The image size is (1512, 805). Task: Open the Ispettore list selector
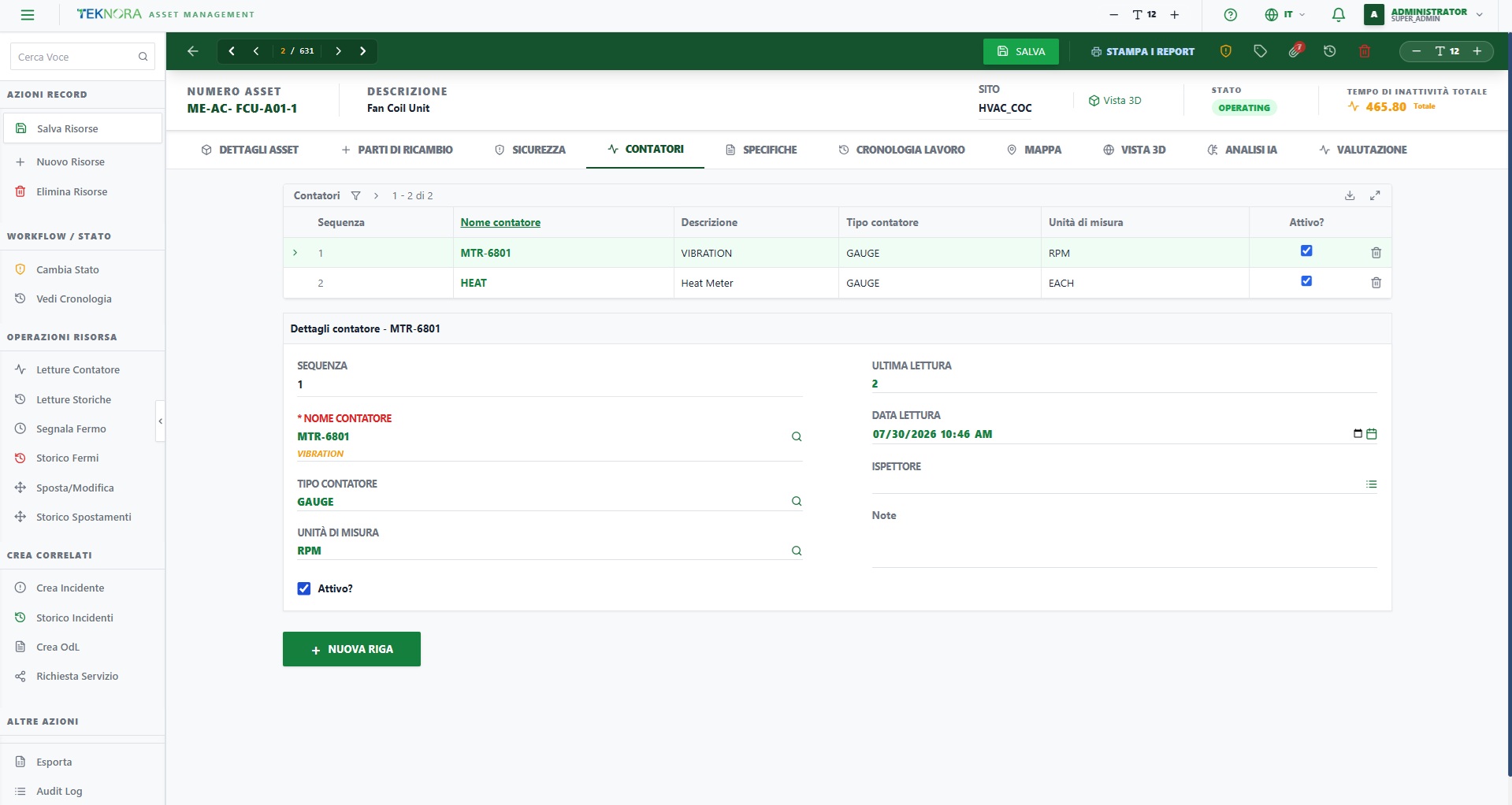tap(1371, 484)
